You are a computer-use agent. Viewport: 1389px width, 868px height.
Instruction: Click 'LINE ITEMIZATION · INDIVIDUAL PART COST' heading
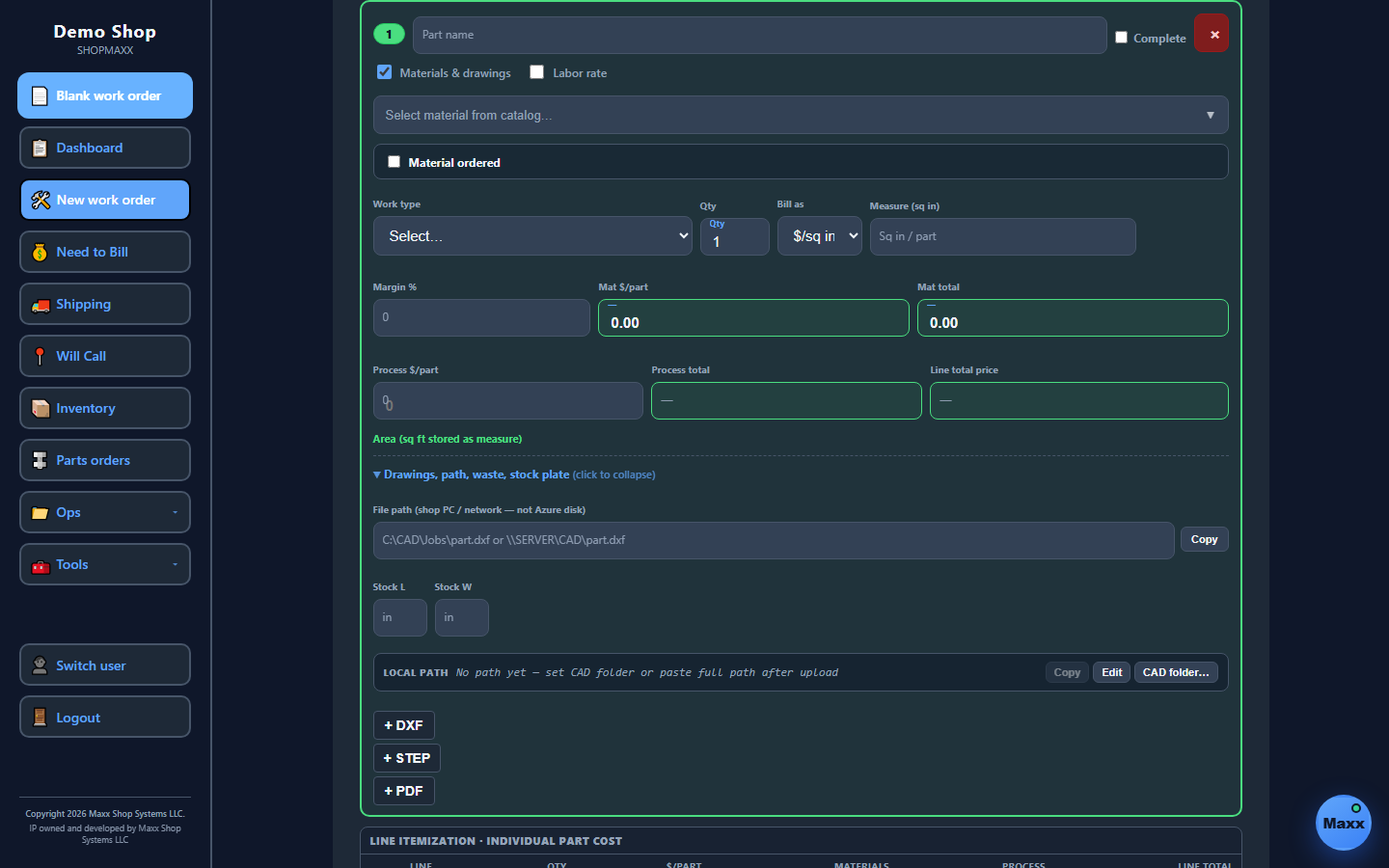pyautogui.click(x=496, y=841)
